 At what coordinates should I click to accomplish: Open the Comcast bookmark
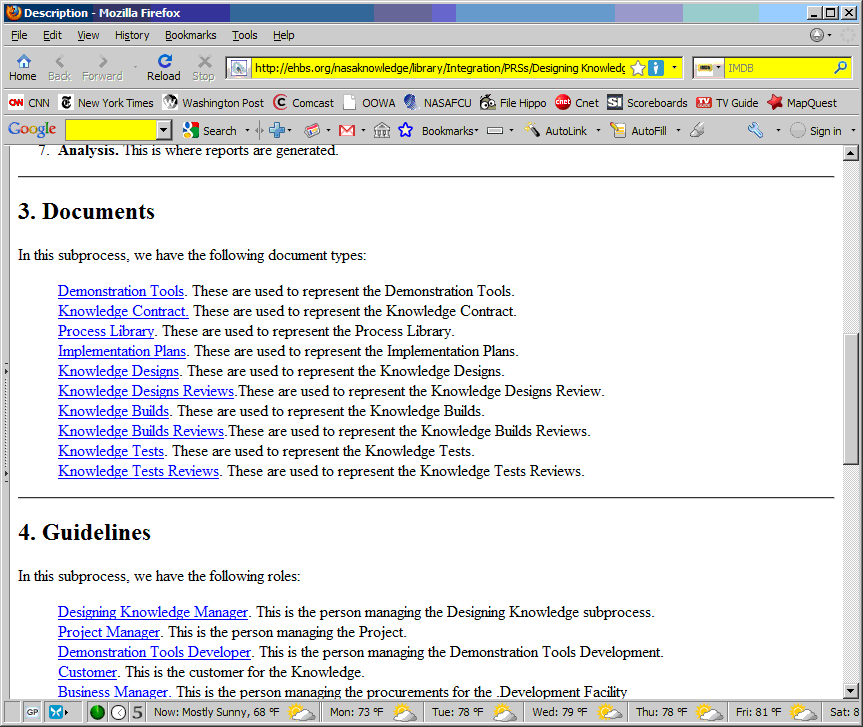point(304,103)
